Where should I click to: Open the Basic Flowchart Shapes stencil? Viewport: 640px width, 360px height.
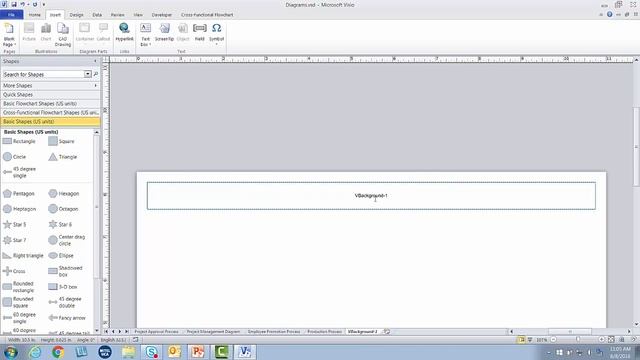point(50,104)
